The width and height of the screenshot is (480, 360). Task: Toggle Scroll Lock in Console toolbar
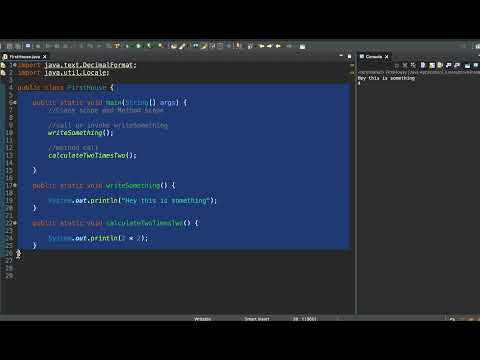(x=432, y=65)
